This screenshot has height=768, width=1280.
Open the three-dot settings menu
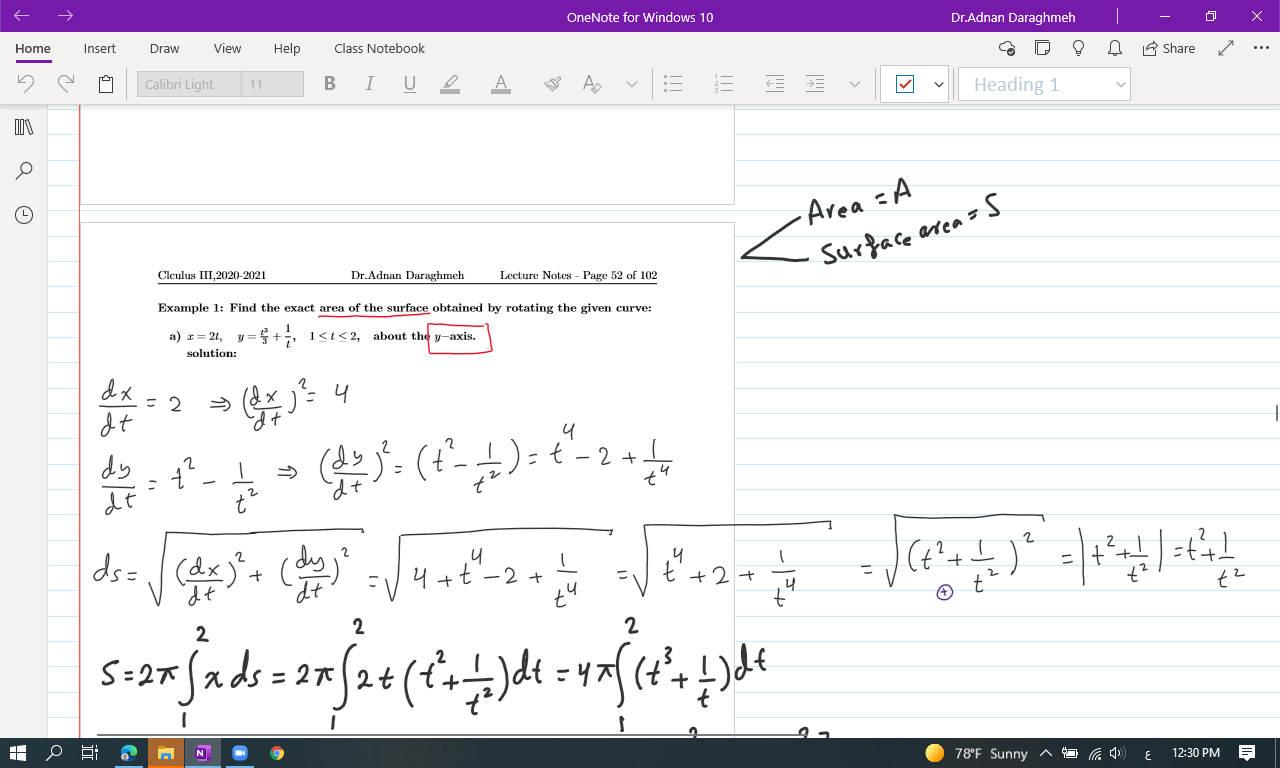[x=1260, y=48]
